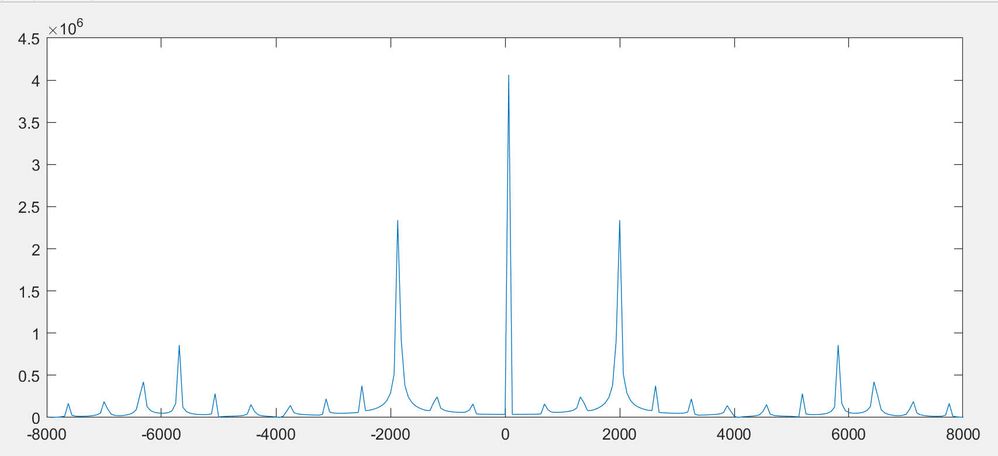Click the 3.5 tick label on y-axis
The width and height of the screenshot is (998, 456).
[29, 123]
